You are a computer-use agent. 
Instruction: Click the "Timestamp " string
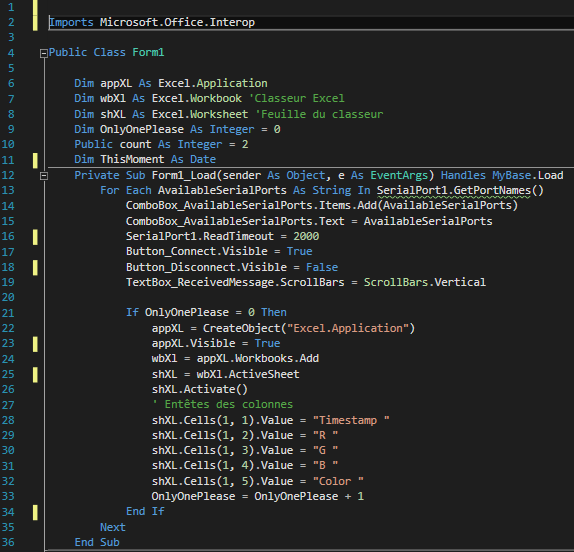point(351,420)
